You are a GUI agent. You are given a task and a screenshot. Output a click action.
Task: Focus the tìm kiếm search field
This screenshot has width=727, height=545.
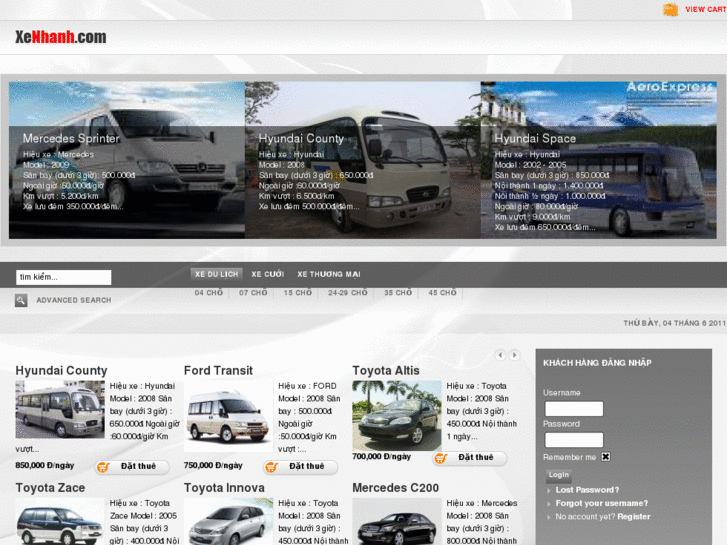[64, 277]
